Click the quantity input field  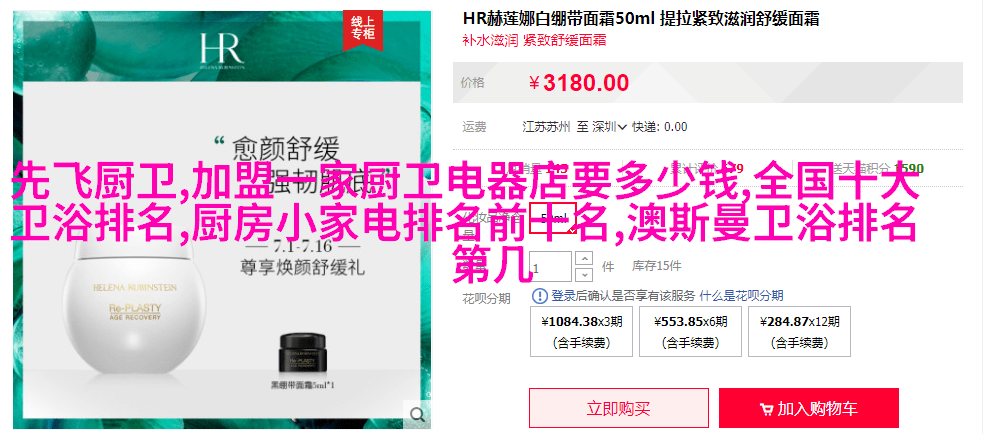pyautogui.click(x=551, y=267)
